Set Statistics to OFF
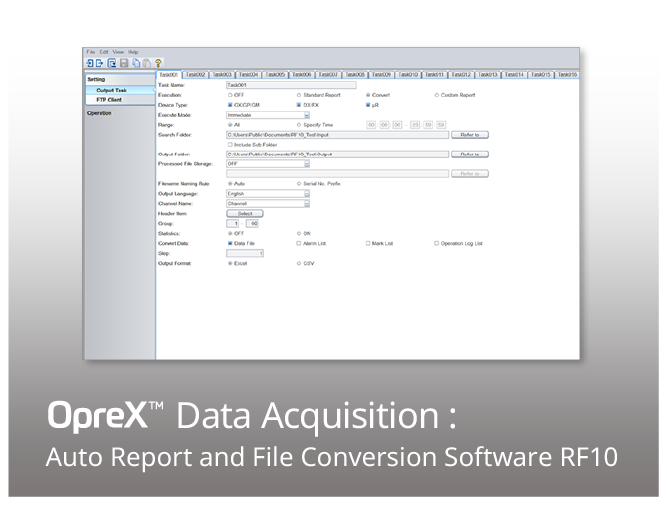This screenshot has height=505, width=667. 230,234
